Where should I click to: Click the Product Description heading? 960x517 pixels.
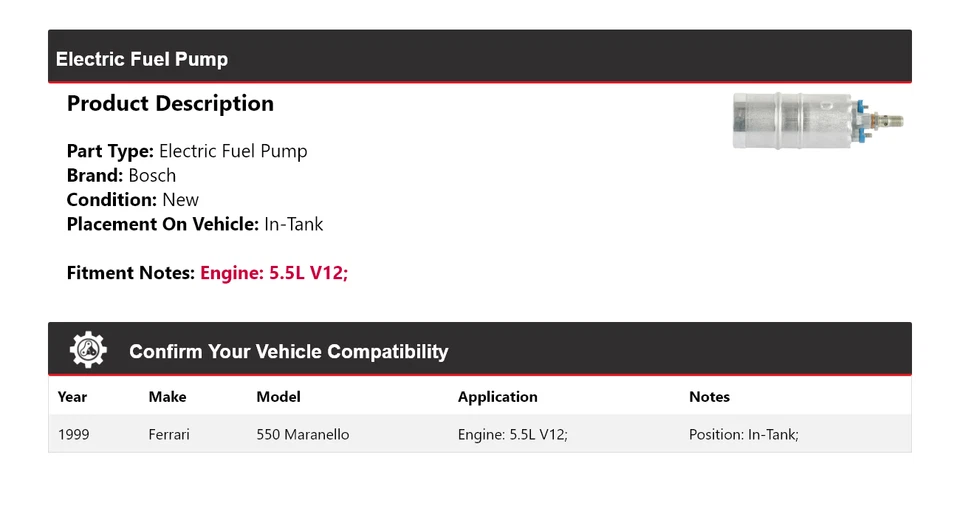(170, 104)
